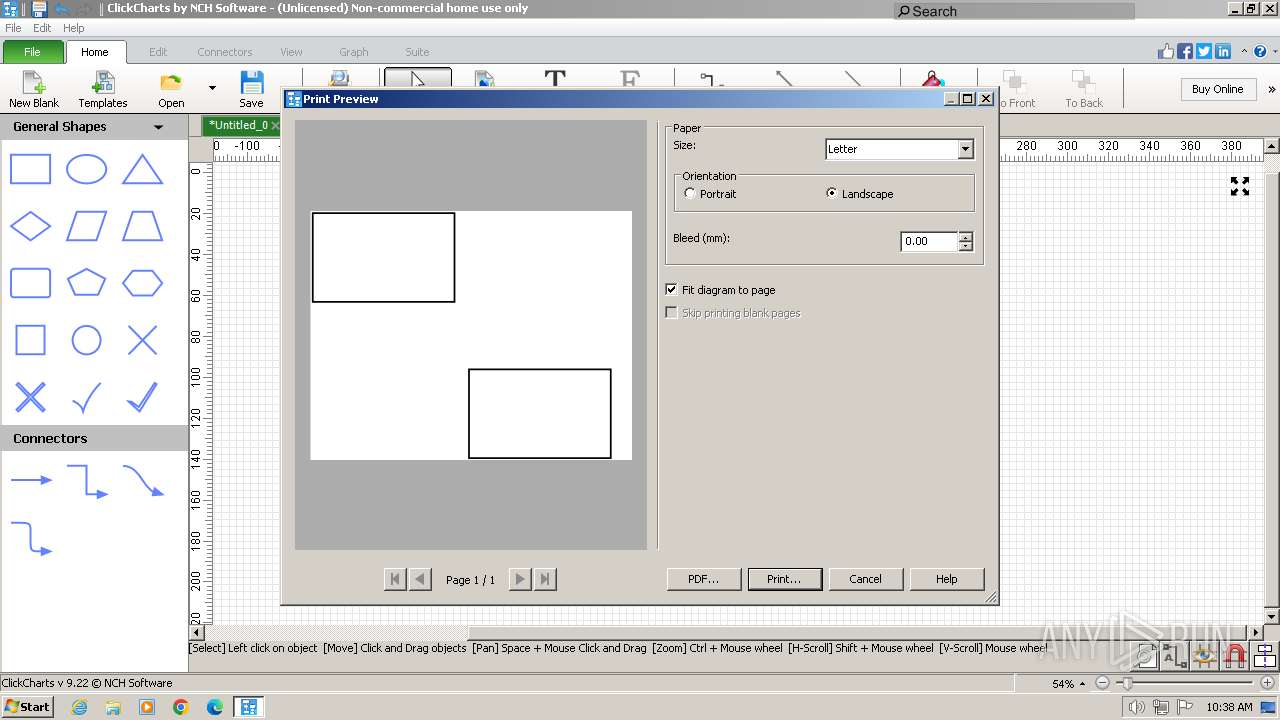Open the Edit menu in menu bar
The width and height of the screenshot is (1280, 720).
coord(42,28)
